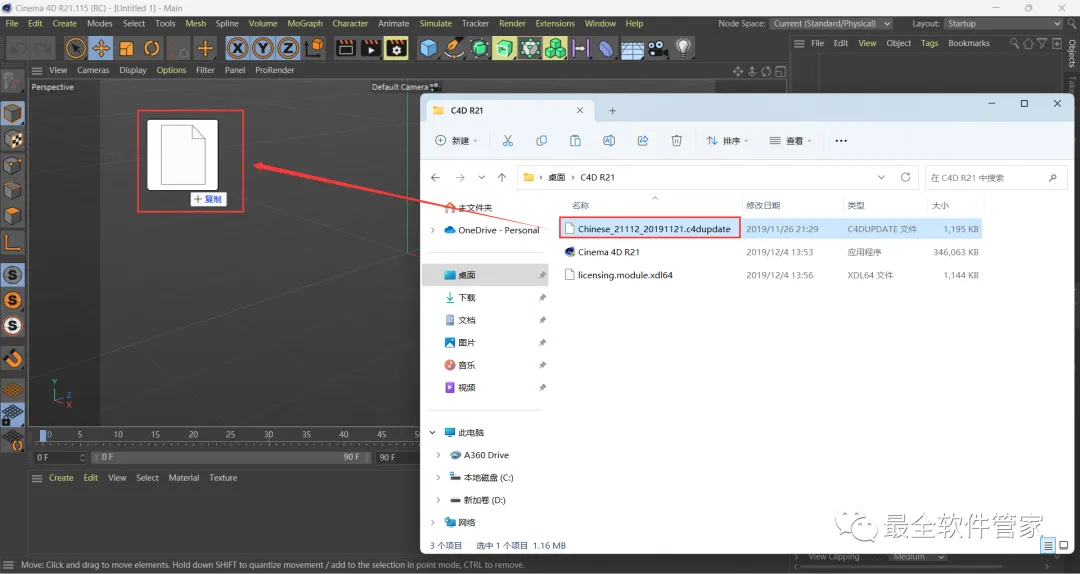Click the green Cloner cubes icon
Image resolution: width=1080 pixels, height=574 pixels.
pyautogui.click(x=555, y=48)
